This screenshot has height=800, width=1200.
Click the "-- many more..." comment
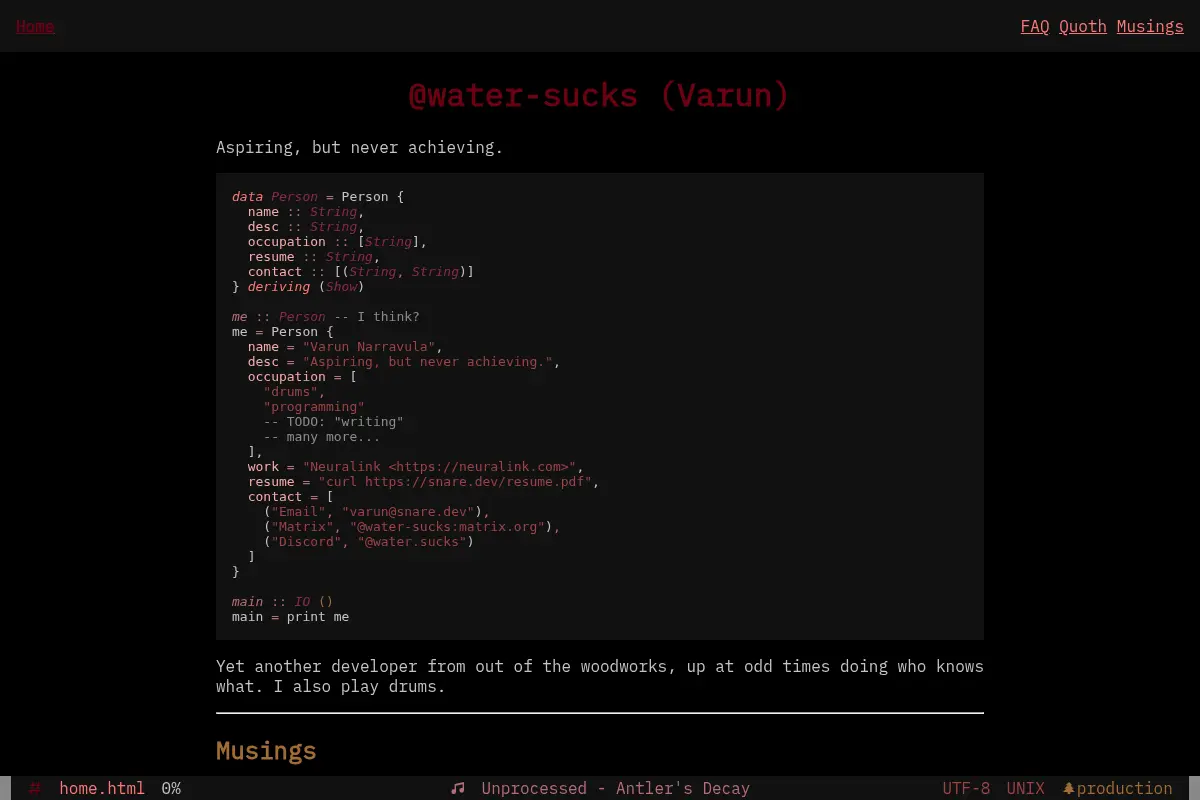(x=322, y=437)
